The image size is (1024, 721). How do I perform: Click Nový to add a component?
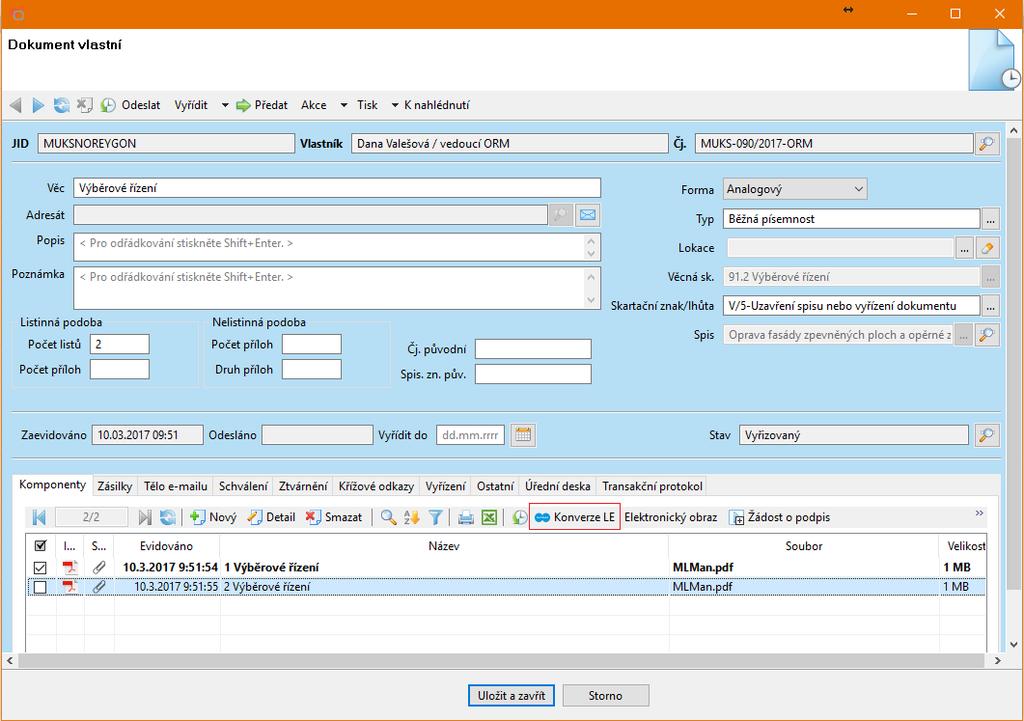(213, 517)
